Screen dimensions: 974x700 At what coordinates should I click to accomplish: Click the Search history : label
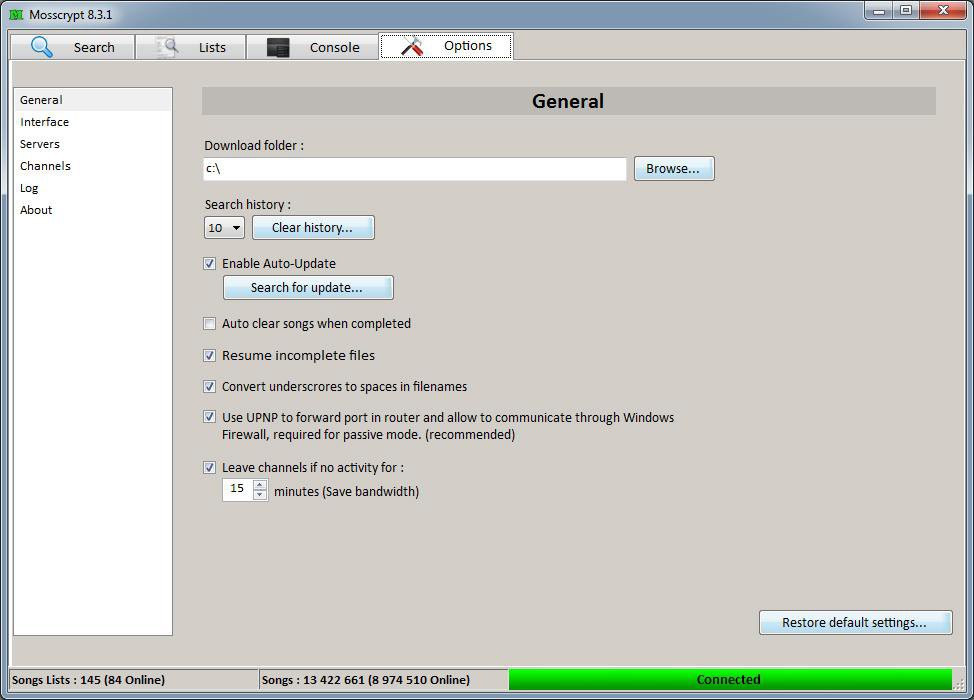[248, 205]
